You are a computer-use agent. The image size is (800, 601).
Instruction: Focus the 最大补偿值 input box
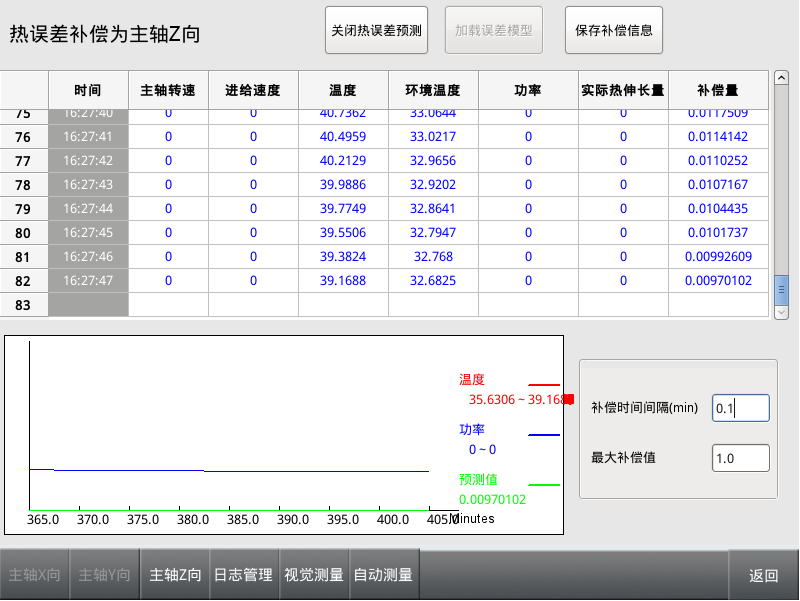(x=740, y=458)
